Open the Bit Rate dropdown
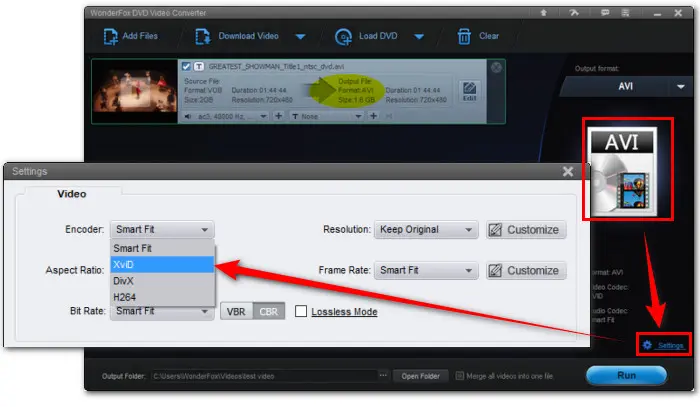The height and width of the screenshot is (407, 700). pos(162,312)
